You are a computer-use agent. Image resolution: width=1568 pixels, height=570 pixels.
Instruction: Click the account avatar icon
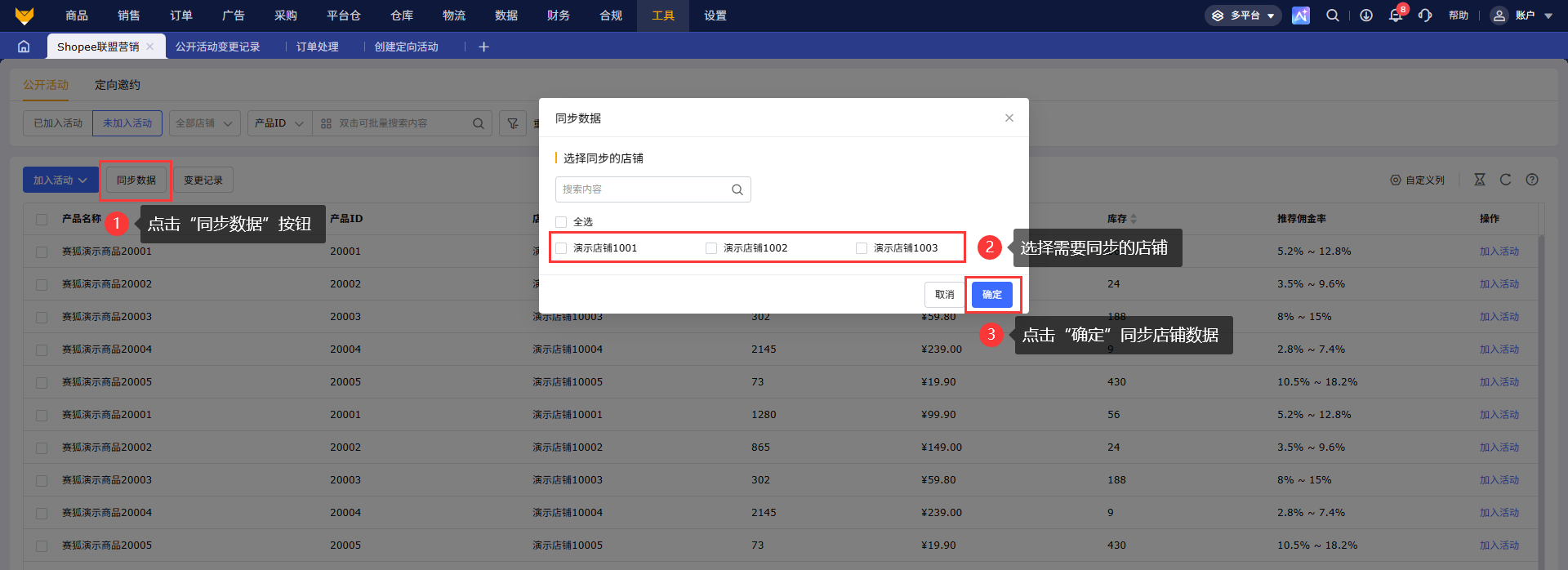(x=1499, y=16)
